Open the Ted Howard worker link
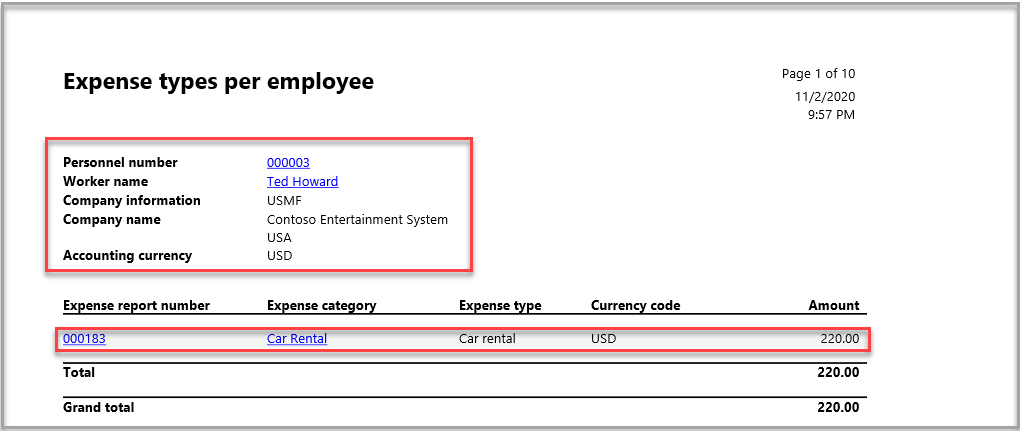1020x431 pixels. [302, 181]
